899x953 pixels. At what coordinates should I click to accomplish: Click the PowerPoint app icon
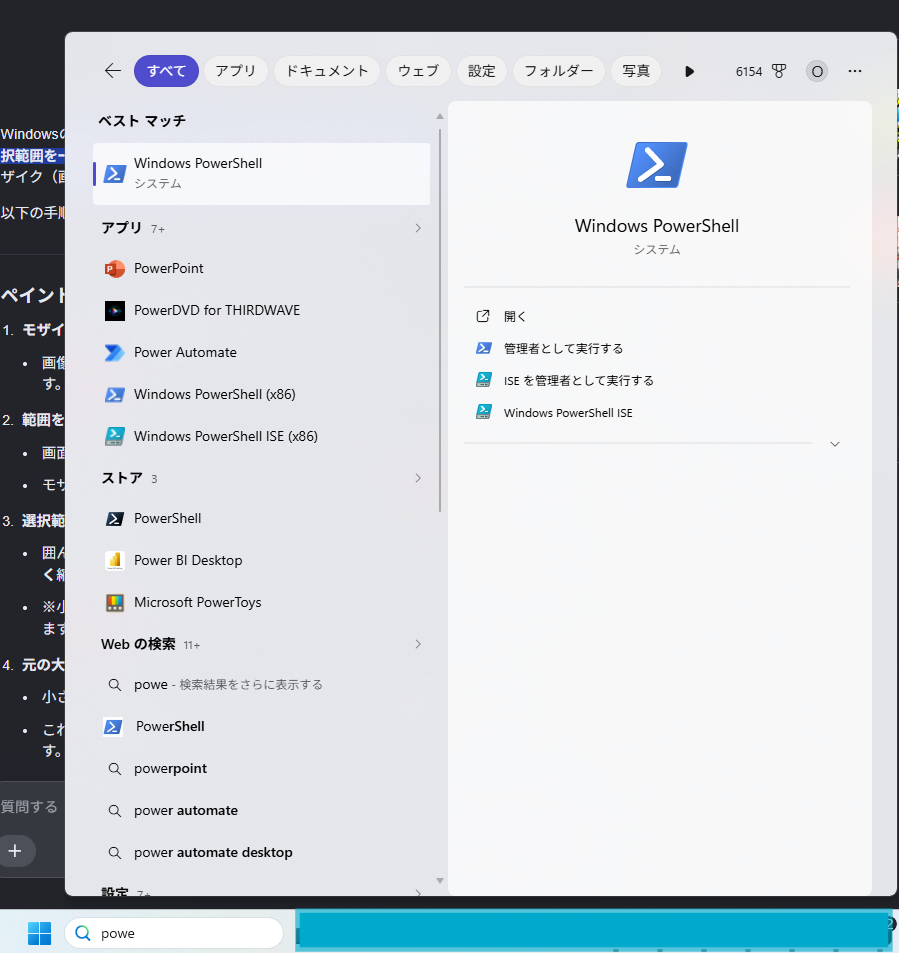(115, 269)
